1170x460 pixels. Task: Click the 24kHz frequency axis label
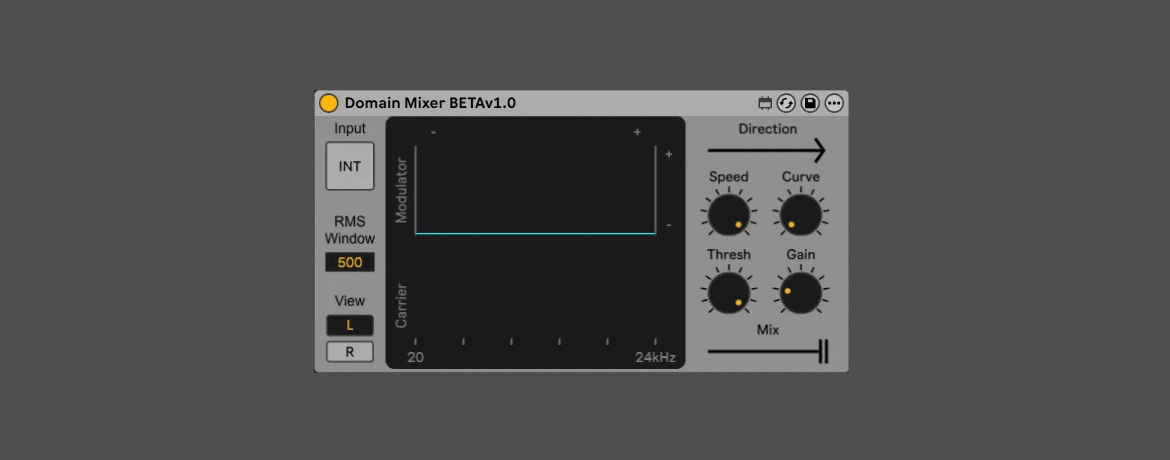[655, 358]
